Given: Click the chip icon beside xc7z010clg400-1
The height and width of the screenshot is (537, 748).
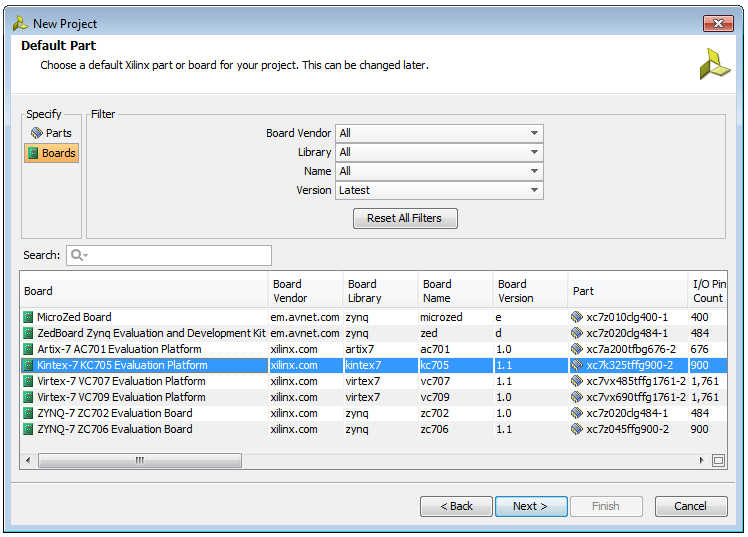Looking at the screenshot, I should click(577, 317).
